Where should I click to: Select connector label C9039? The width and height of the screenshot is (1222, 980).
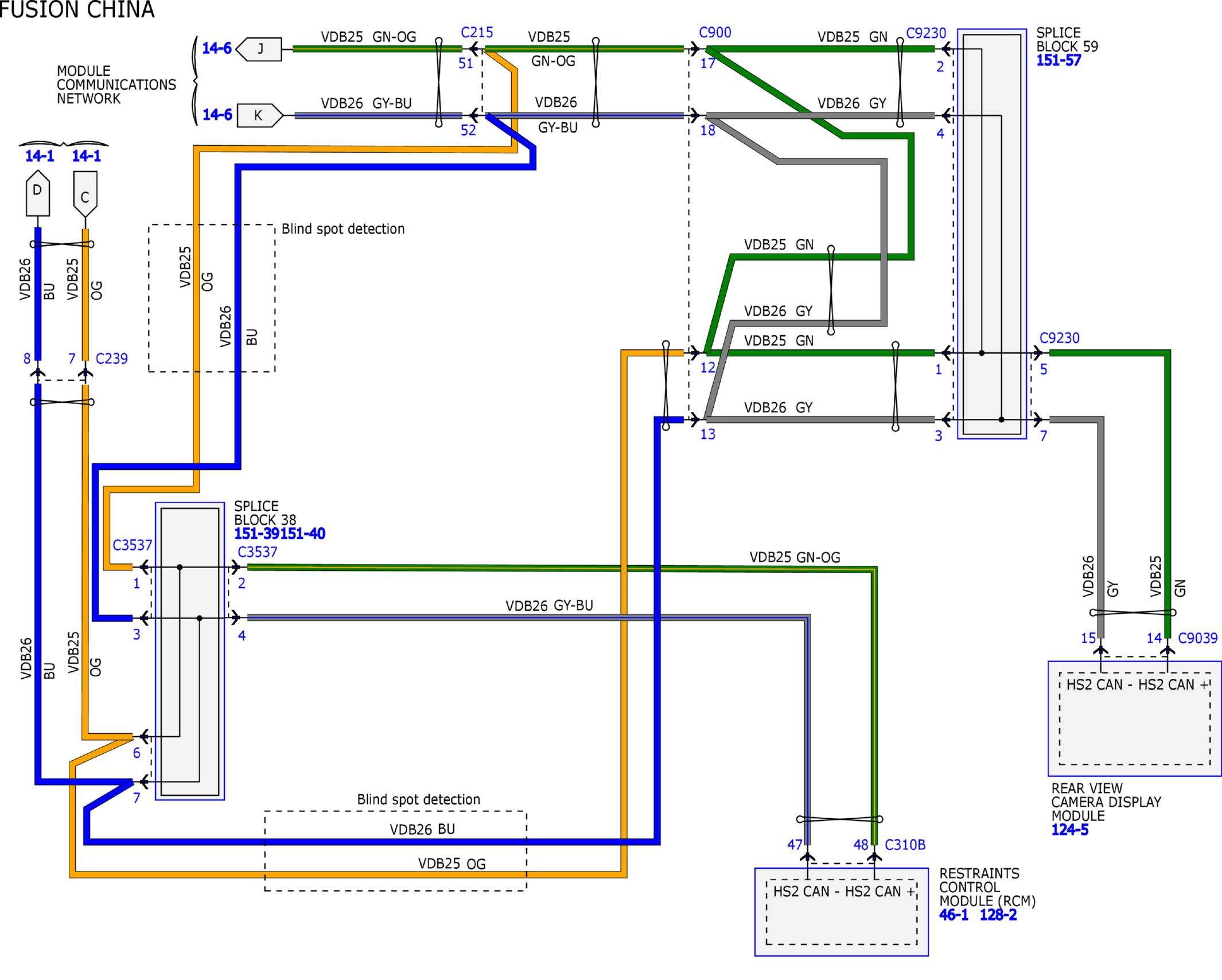(x=1198, y=638)
